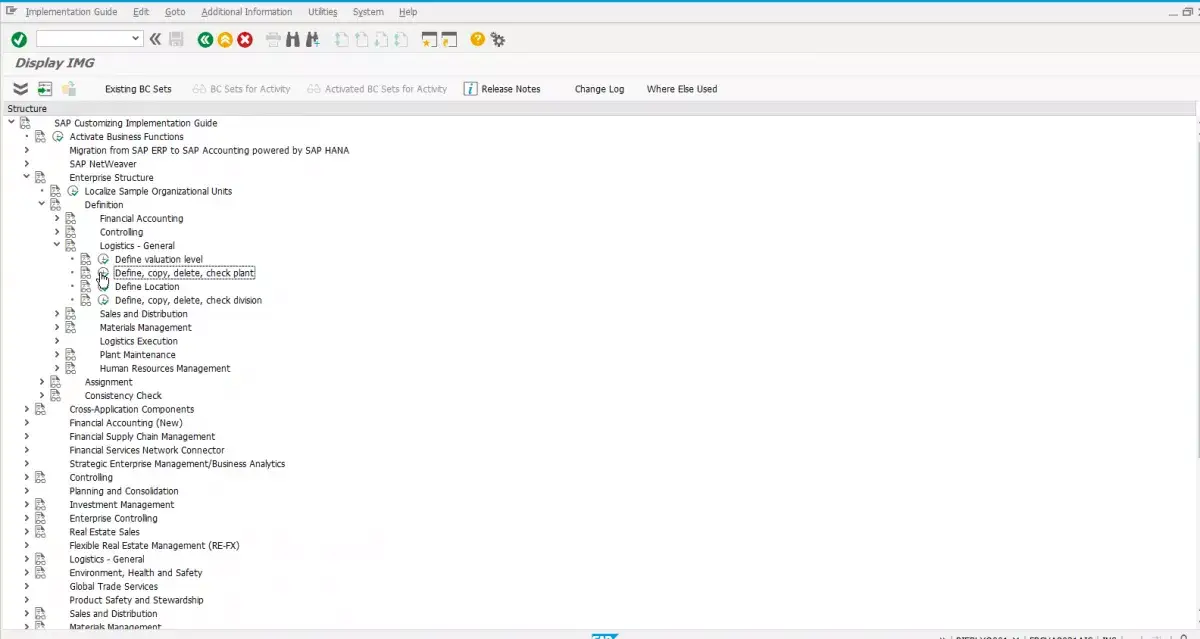Click the collapse command field double-arrow icon
The image size is (1200, 639).
click(x=155, y=39)
